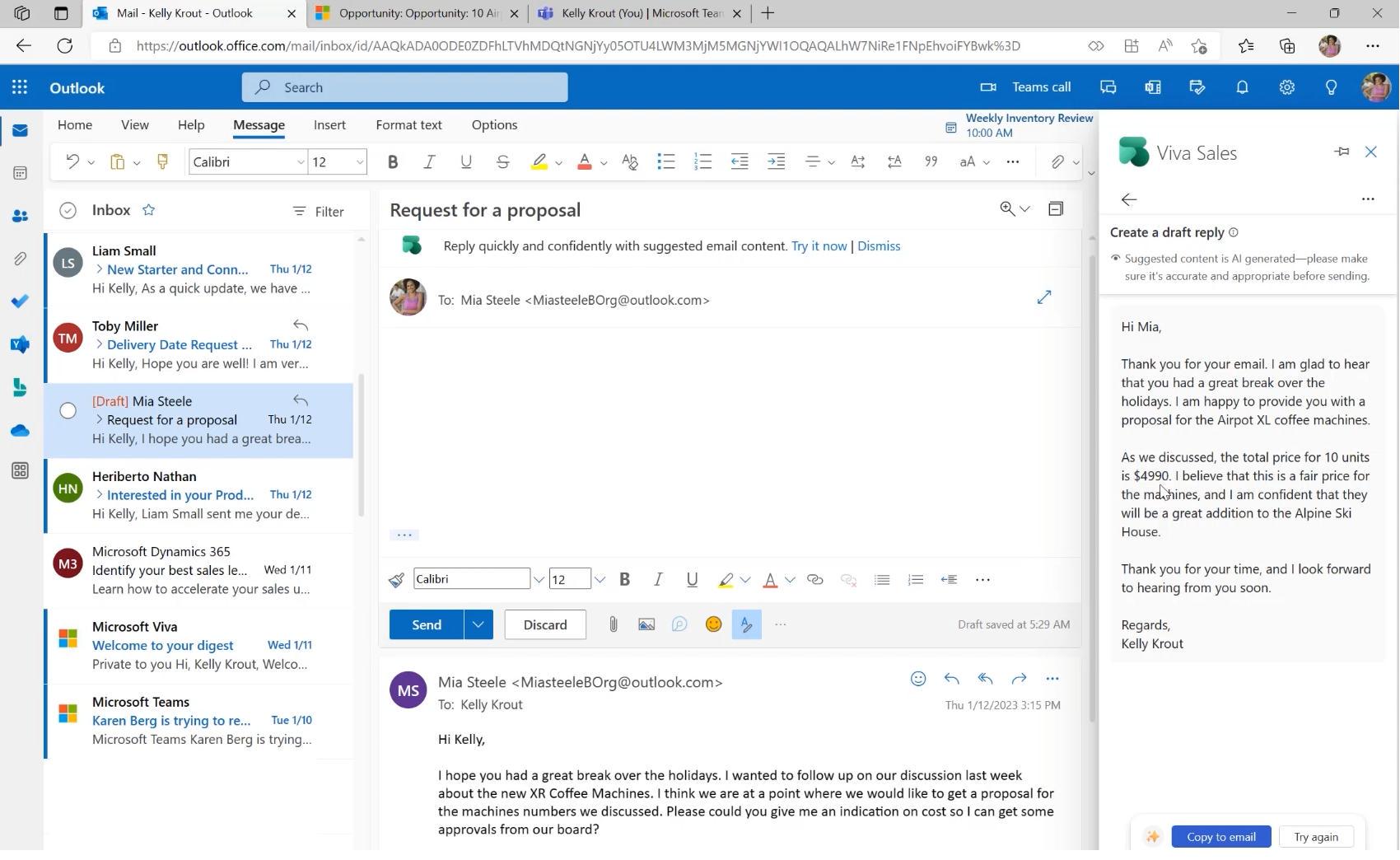1400x860 pixels.
Task: Expand the Delivery Date Request conversation
Action: click(99, 344)
